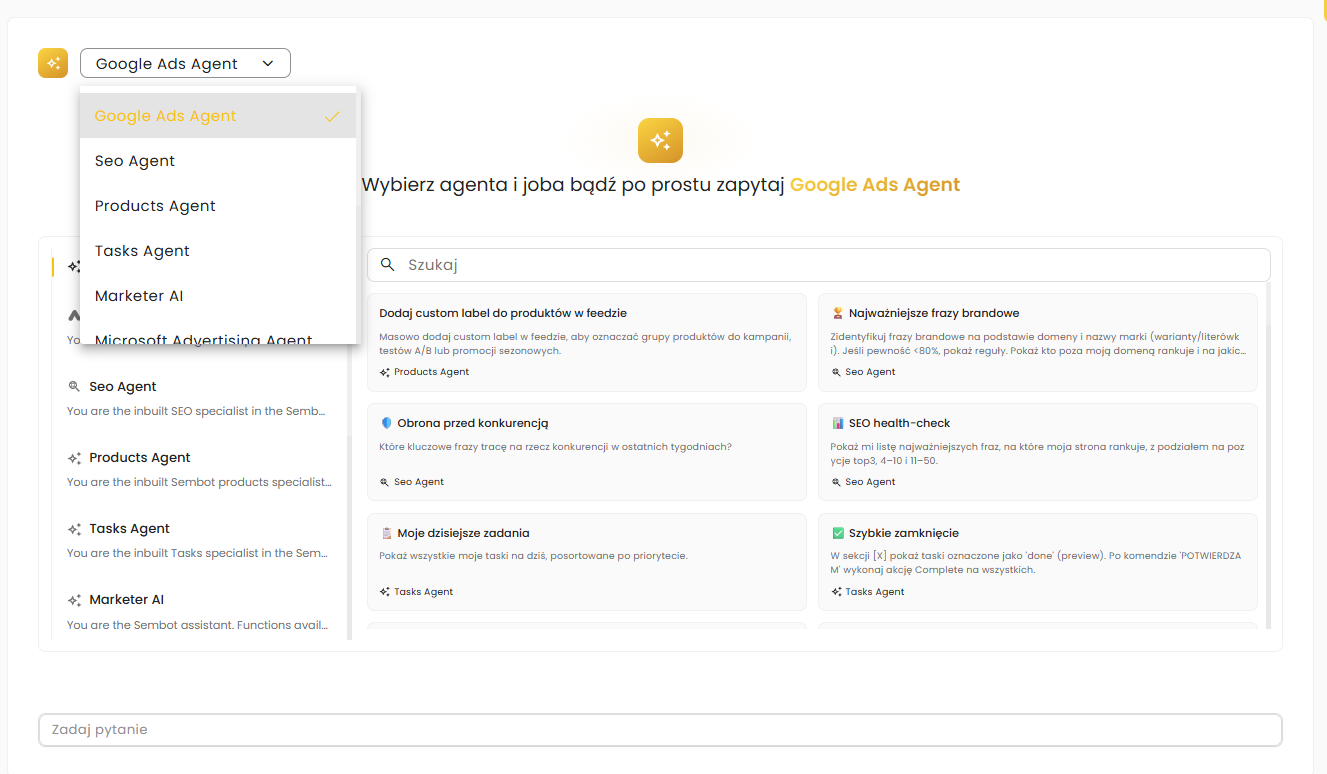
Task: Open the Dodaj custom label do produktów w feedzie card
Action: point(587,342)
